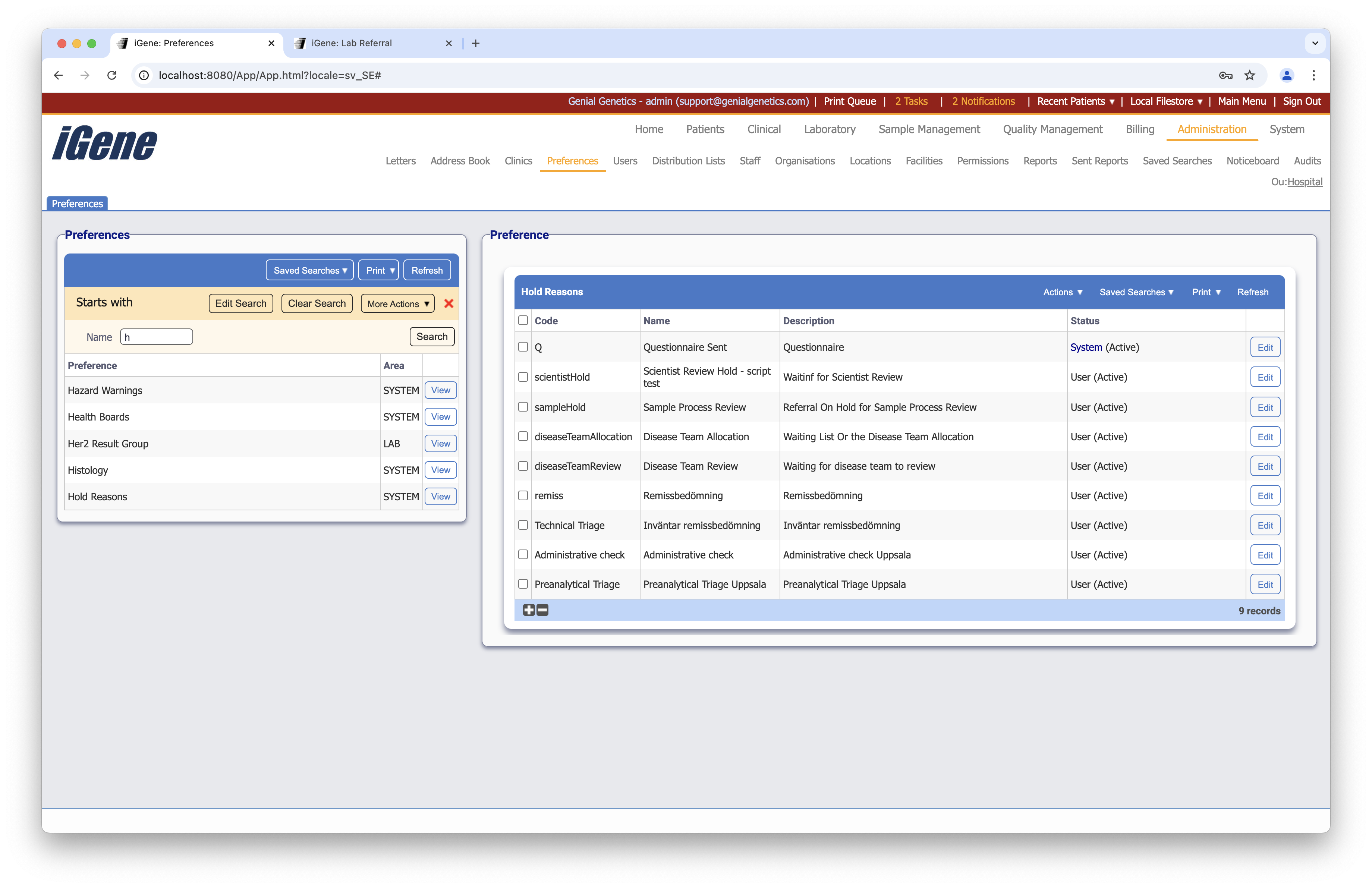This screenshot has width=1372, height=888.
Task: Check the remiss hold reason row
Action: pyautogui.click(x=523, y=495)
